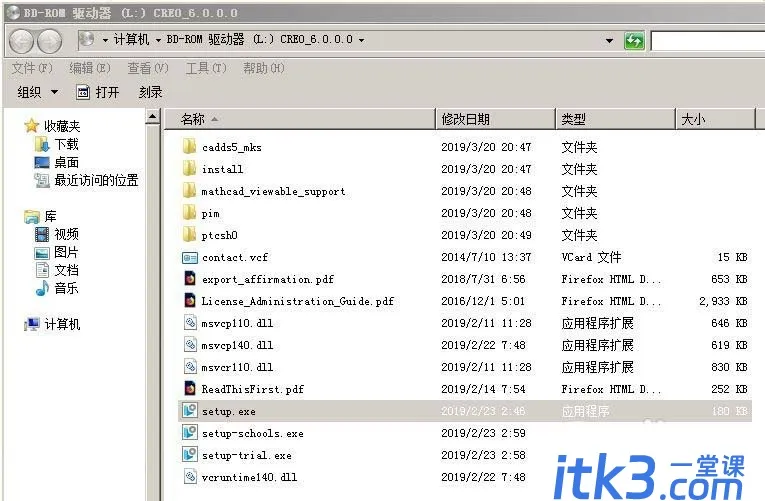Select the cadds5_mks folder icon
The height and width of the screenshot is (501, 765).
pyautogui.click(x=189, y=146)
